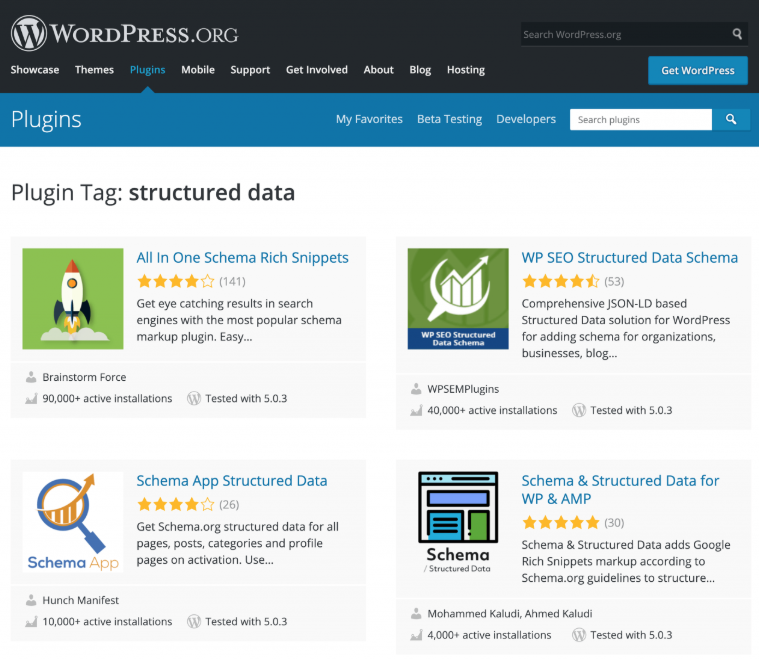Open the Support menu item
The width and height of the screenshot is (759, 659).
tap(250, 70)
